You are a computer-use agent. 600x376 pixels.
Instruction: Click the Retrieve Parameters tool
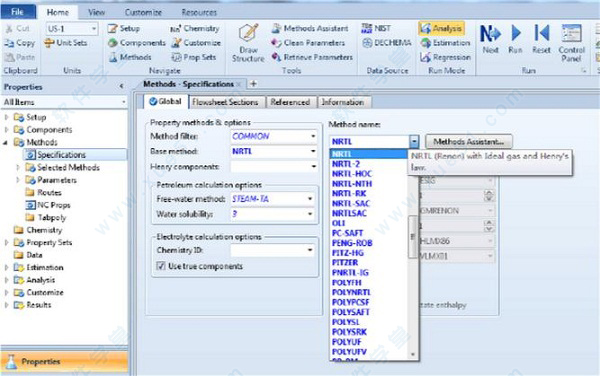pos(312,57)
